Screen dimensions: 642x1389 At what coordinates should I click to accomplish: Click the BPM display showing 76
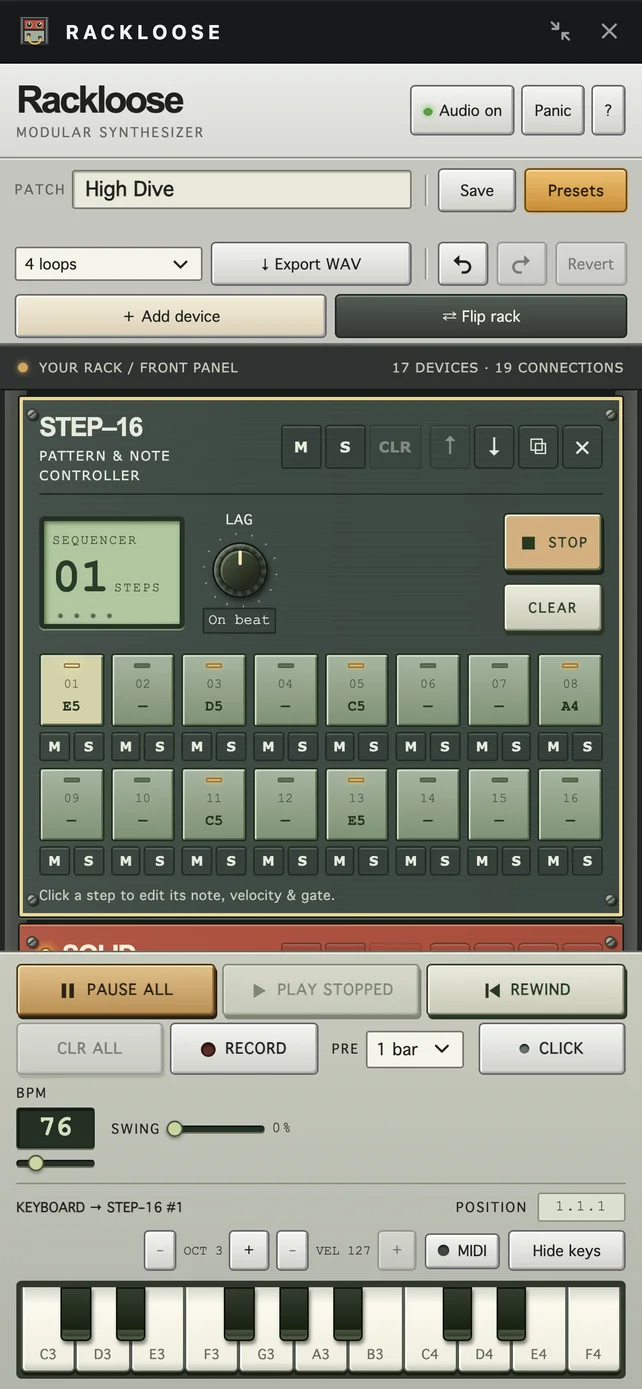pyautogui.click(x=56, y=1127)
